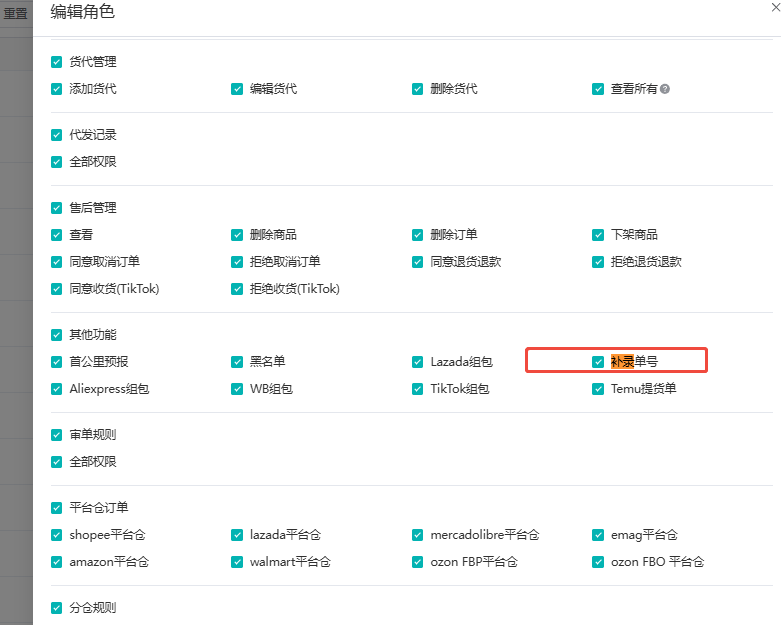Uncheck the Temu提货单 checkbox

click(598, 389)
